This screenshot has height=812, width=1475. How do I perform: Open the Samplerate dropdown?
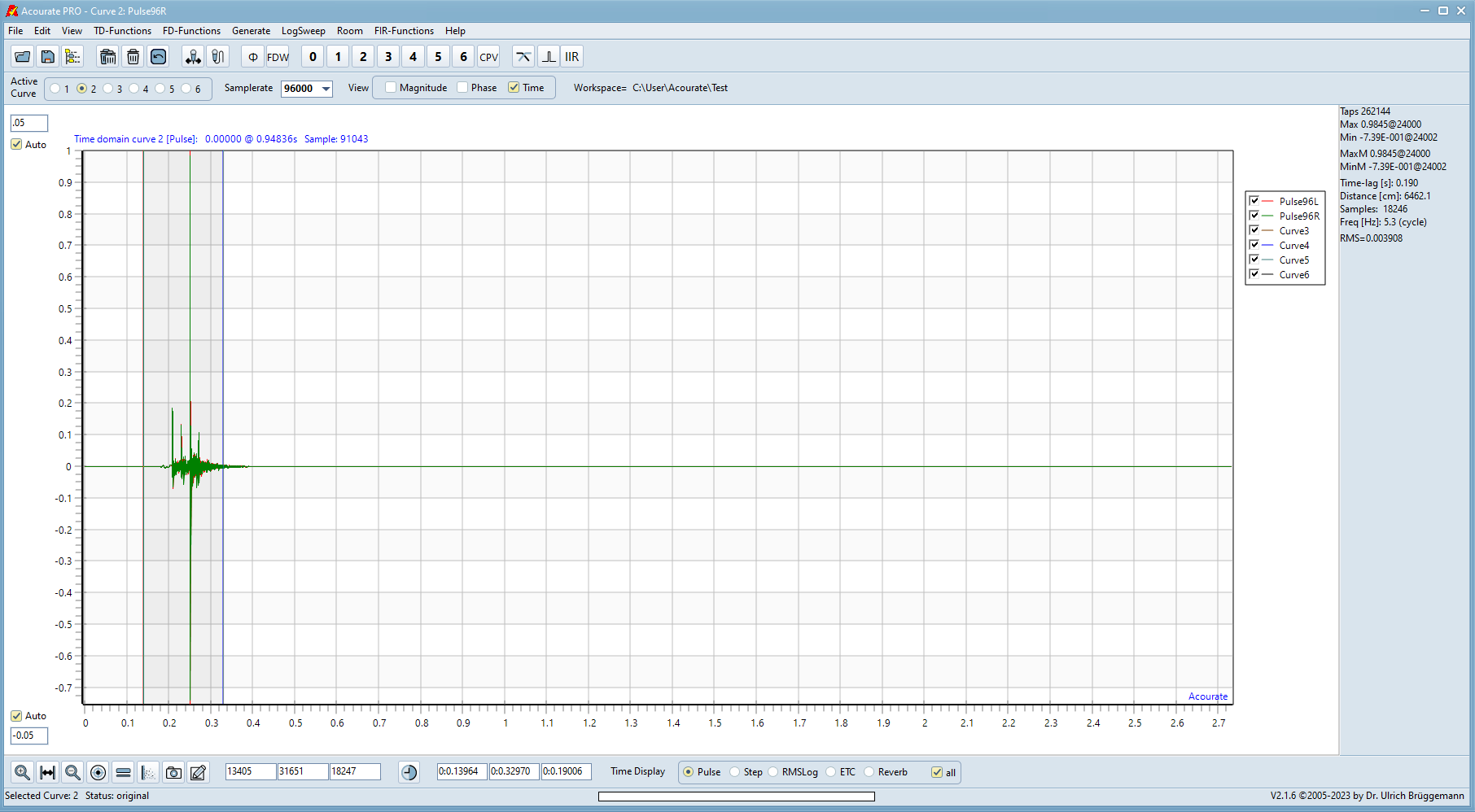click(x=326, y=89)
